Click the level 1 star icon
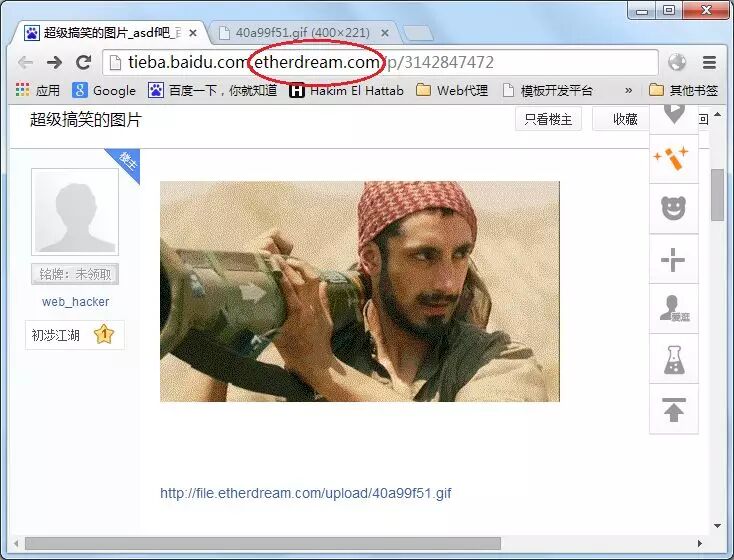734x560 pixels. tap(104, 334)
